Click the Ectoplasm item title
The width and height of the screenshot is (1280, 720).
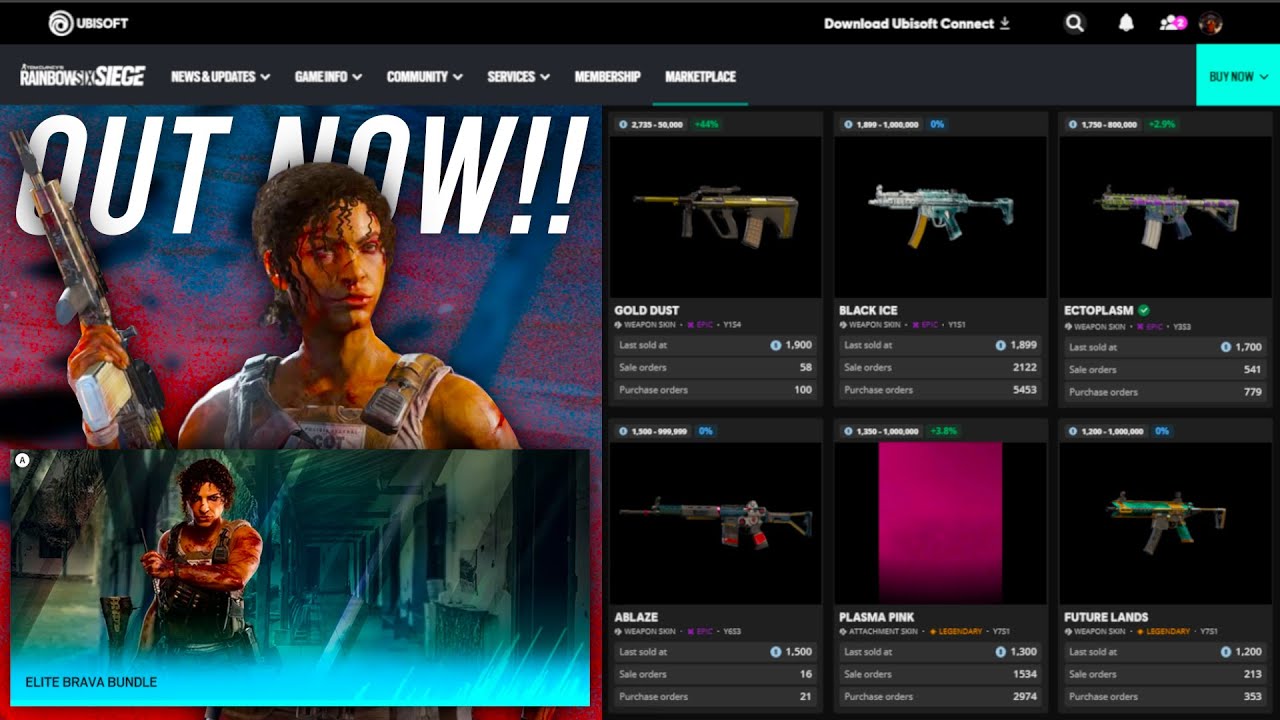pyautogui.click(x=1098, y=310)
